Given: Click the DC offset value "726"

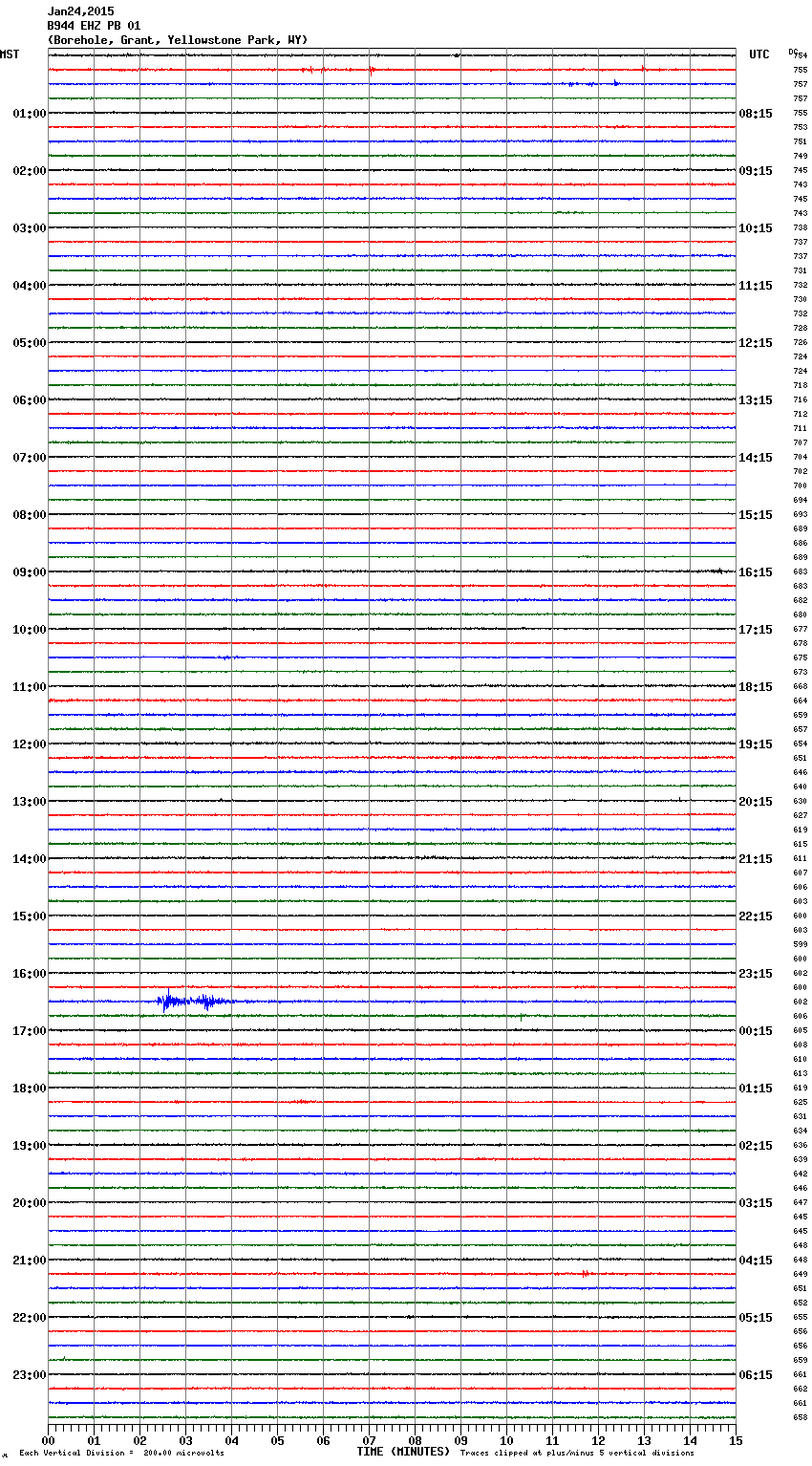Looking at the screenshot, I should (801, 342).
